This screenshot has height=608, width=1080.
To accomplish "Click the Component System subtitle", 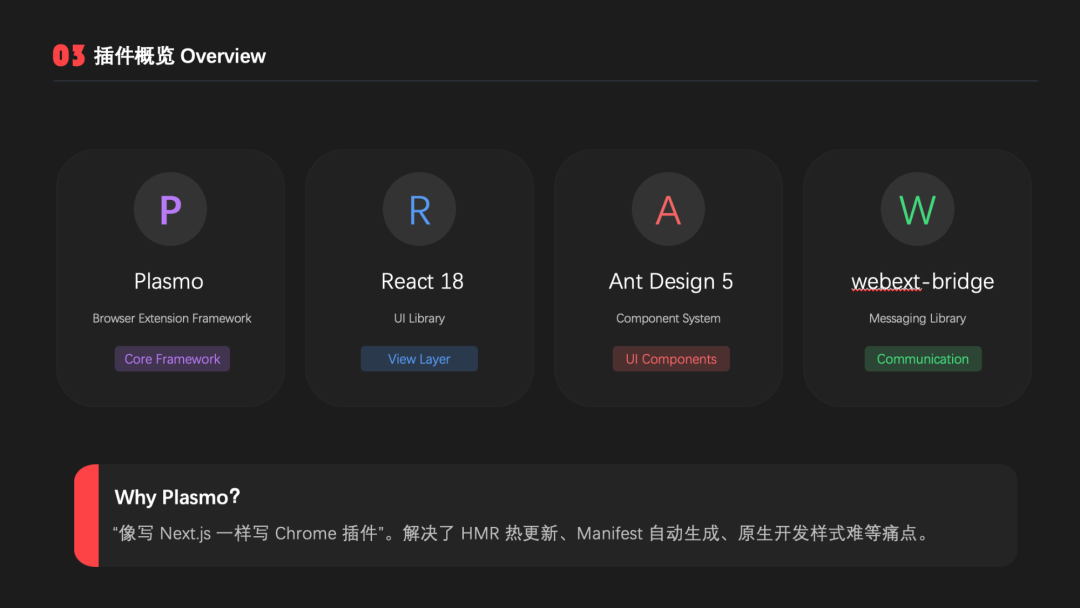I will [668, 318].
